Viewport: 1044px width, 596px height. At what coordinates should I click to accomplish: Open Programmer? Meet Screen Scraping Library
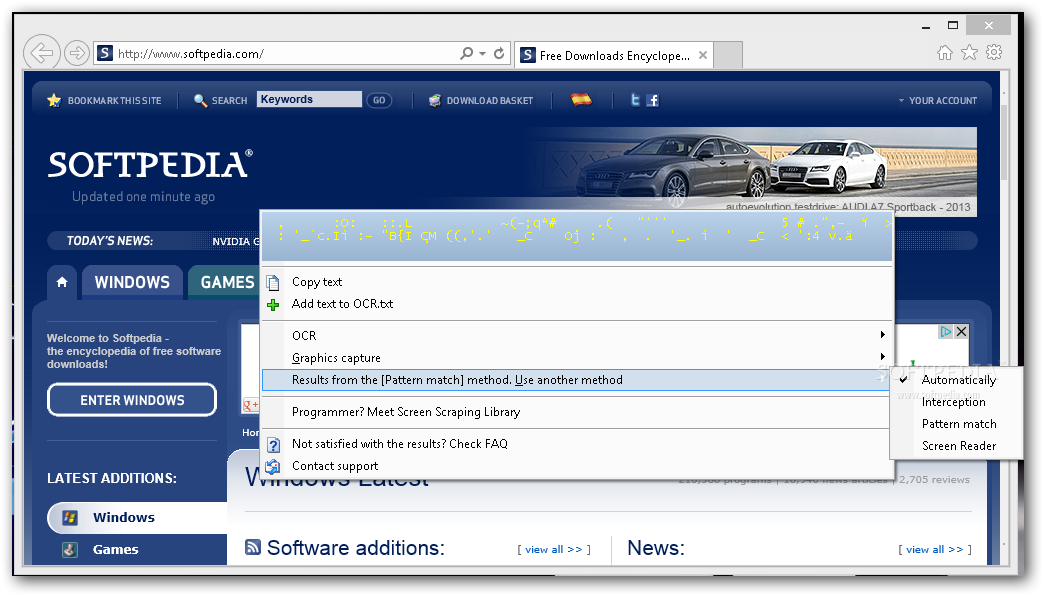point(577,412)
